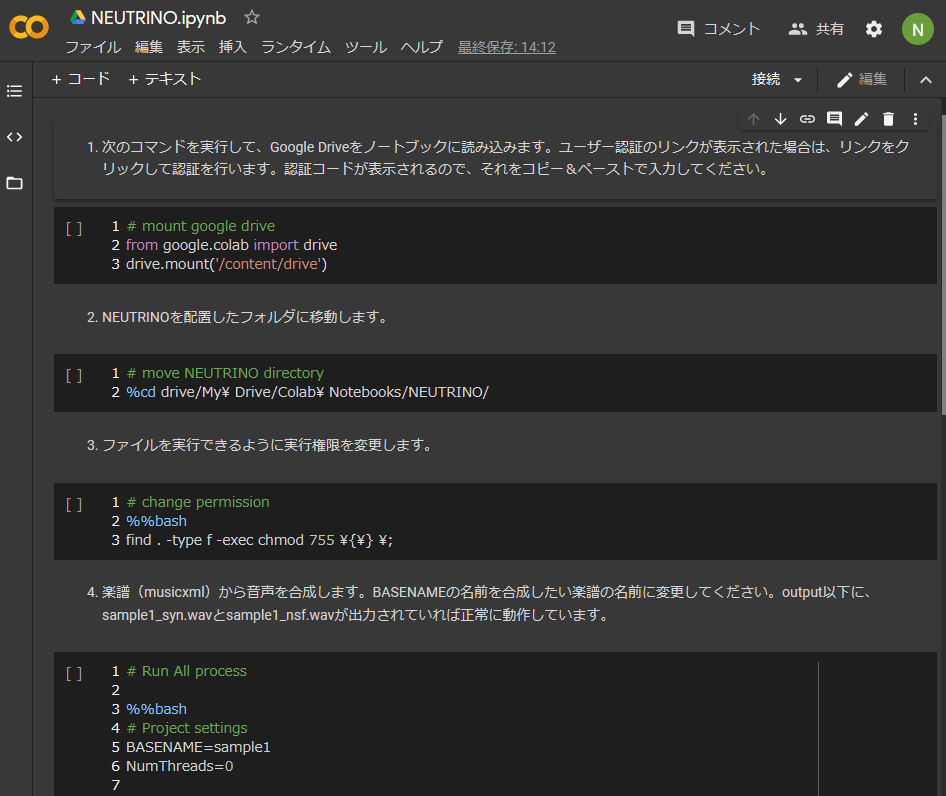
Task: Click the NumThreads=0 code line
Action: tap(179, 766)
